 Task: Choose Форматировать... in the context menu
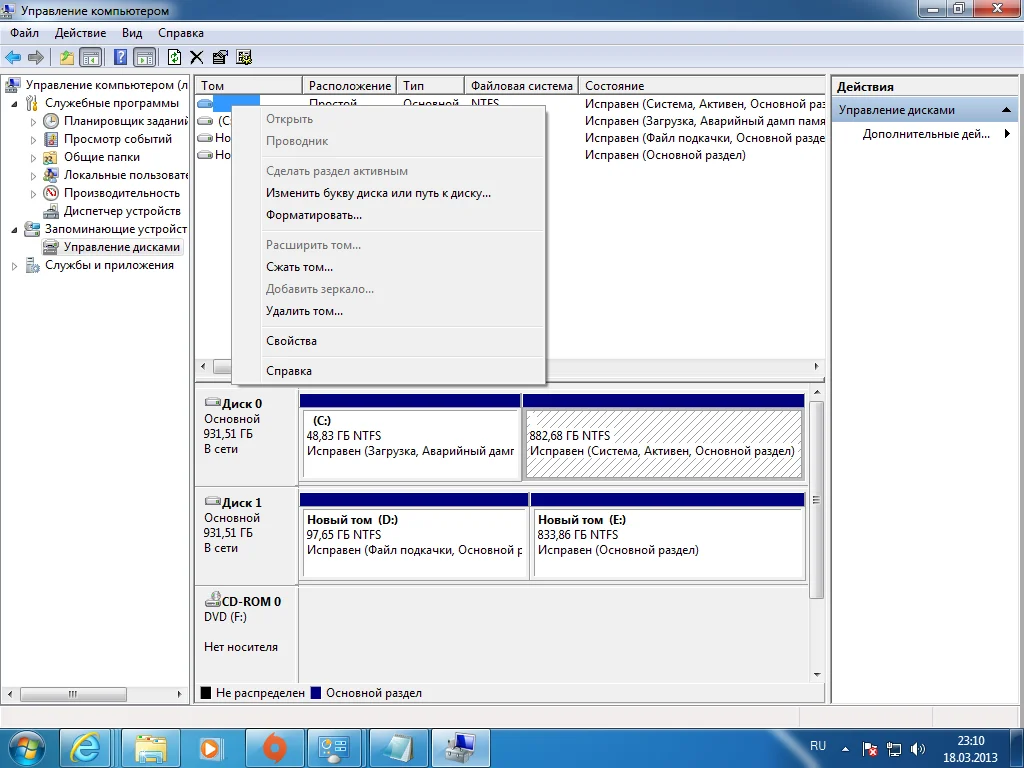tap(314, 215)
